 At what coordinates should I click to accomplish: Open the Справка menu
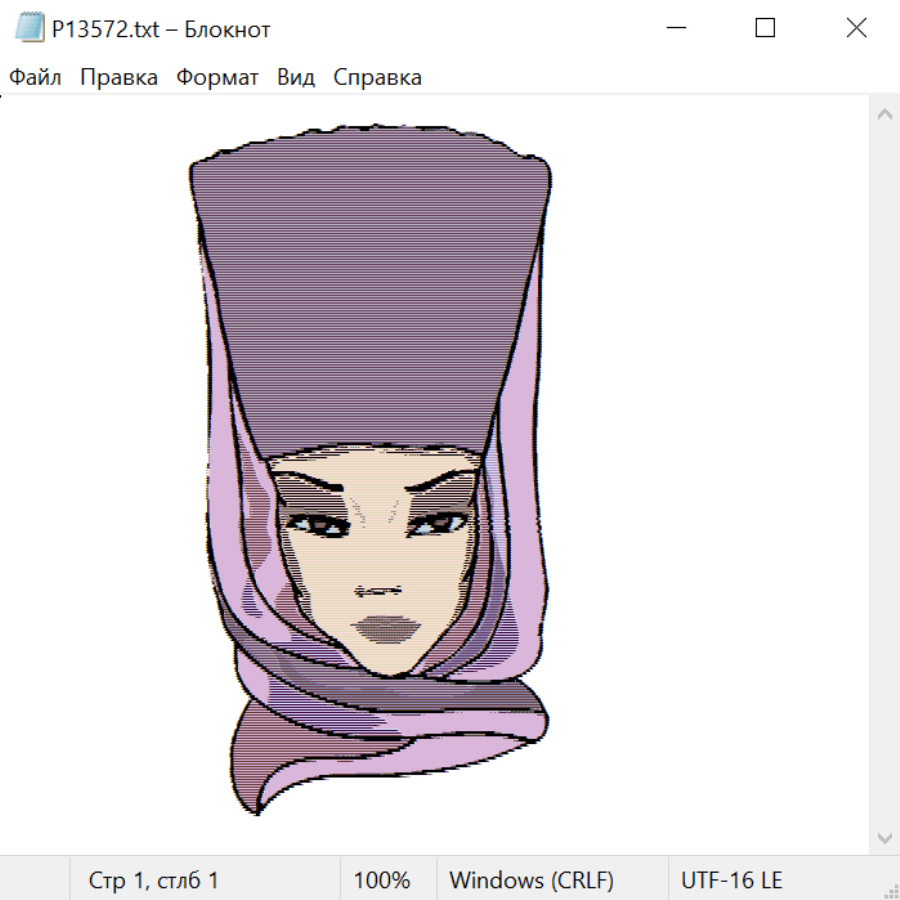coord(377,78)
